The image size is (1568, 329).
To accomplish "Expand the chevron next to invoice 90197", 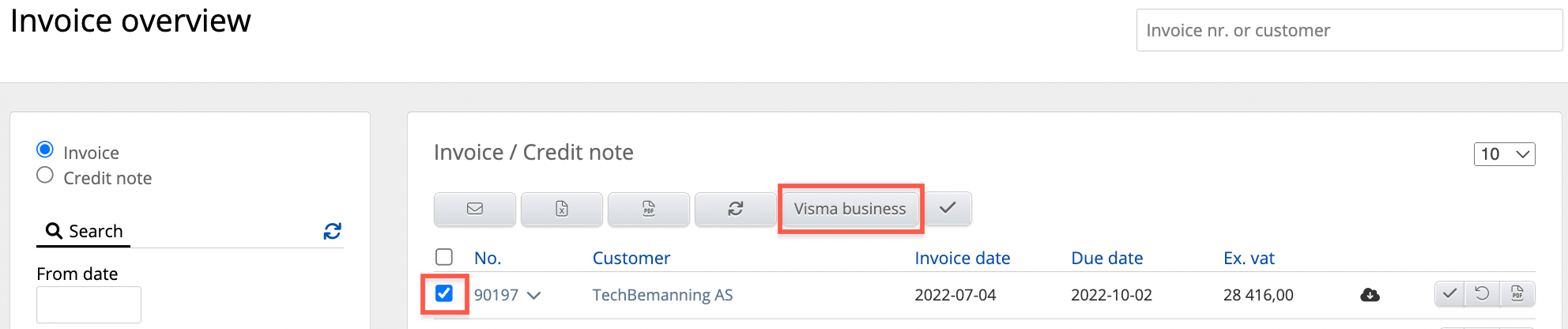I will tap(534, 296).
